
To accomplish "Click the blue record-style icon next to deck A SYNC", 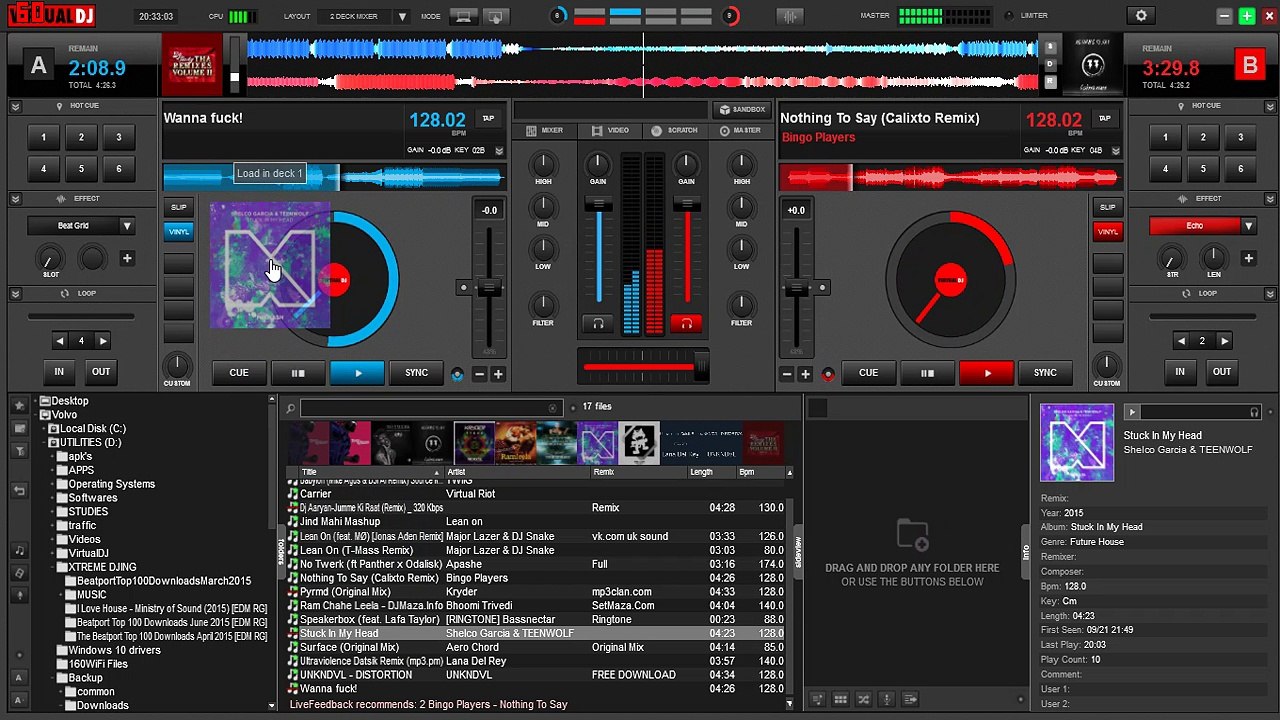I will (x=457, y=374).
